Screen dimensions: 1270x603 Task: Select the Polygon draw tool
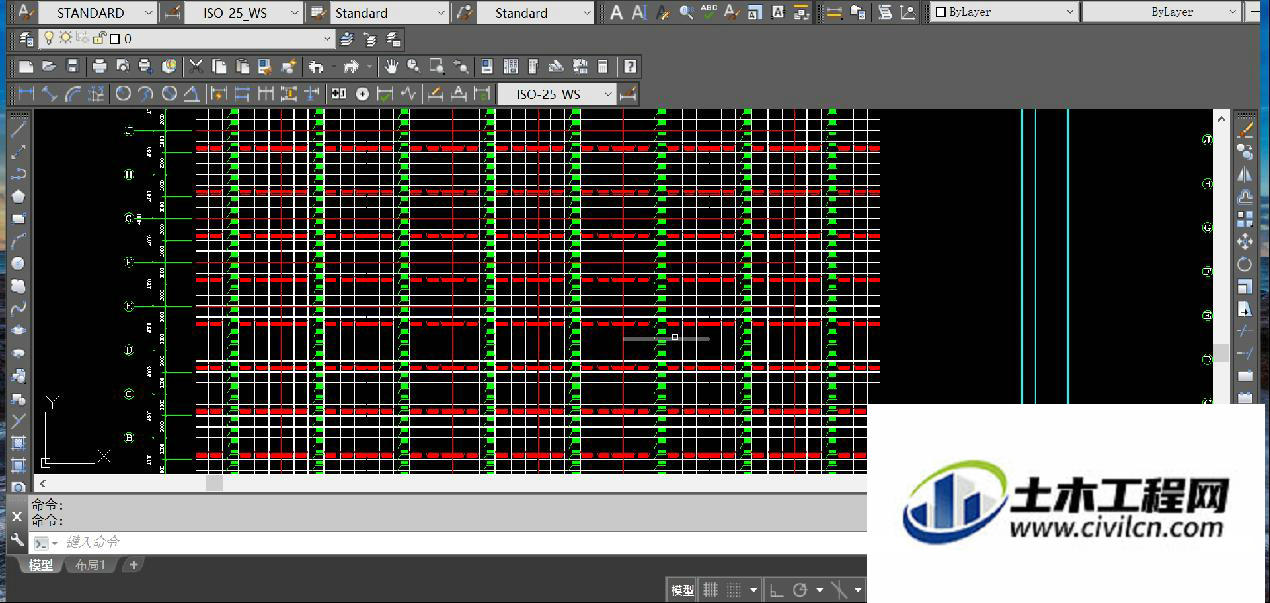[18, 196]
